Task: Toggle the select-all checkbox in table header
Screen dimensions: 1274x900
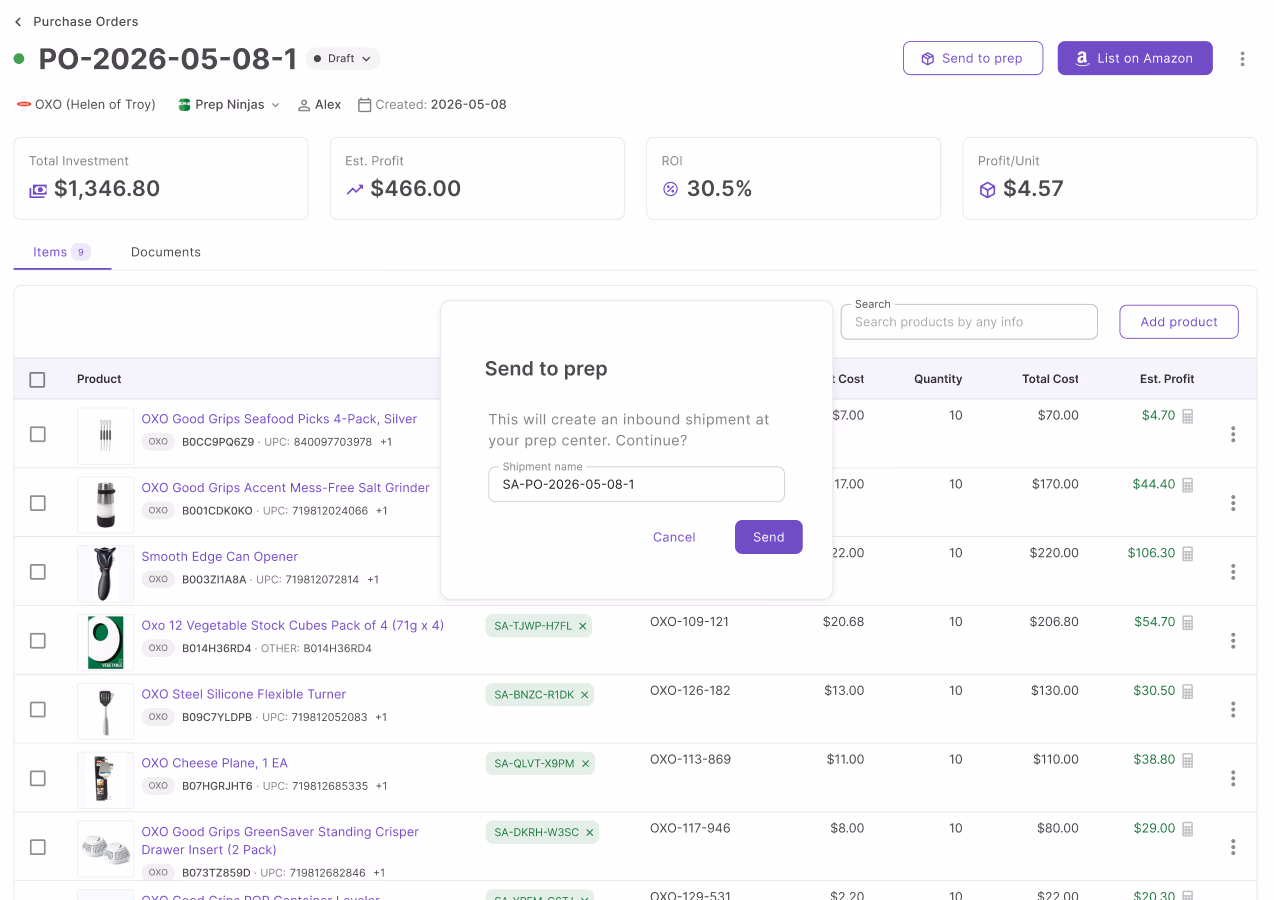Action: click(x=37, y=380)
